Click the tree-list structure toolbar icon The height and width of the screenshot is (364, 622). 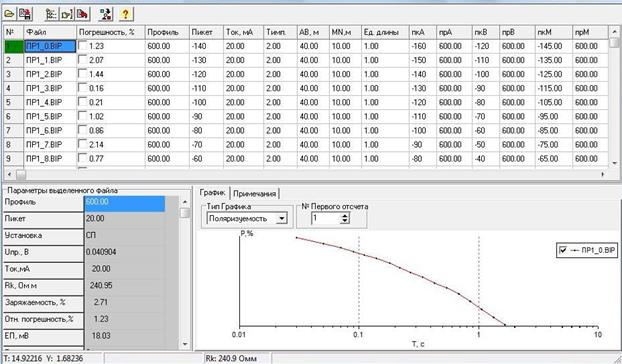coord(51,14)
